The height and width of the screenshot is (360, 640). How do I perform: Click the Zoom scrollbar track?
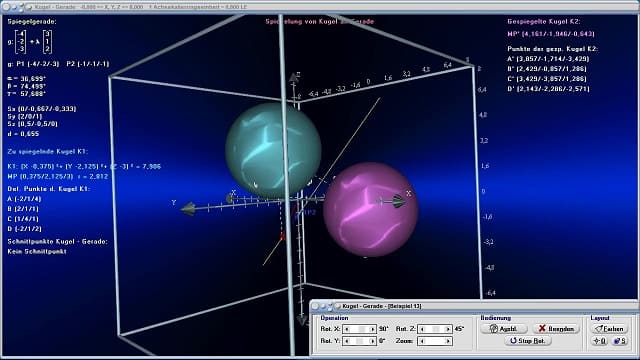(435, 341)
